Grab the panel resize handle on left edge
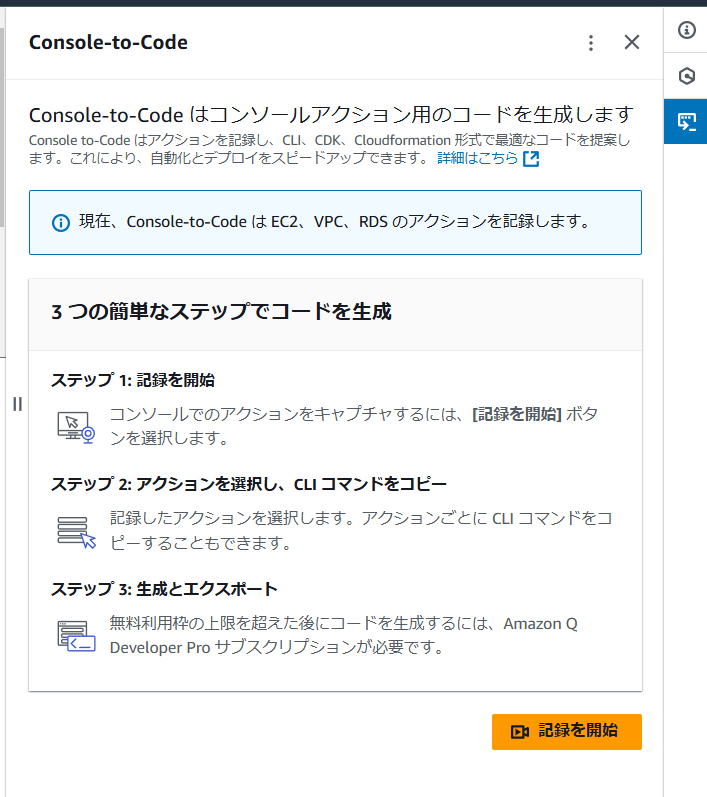The image size is (707, 797). point(17,404)
